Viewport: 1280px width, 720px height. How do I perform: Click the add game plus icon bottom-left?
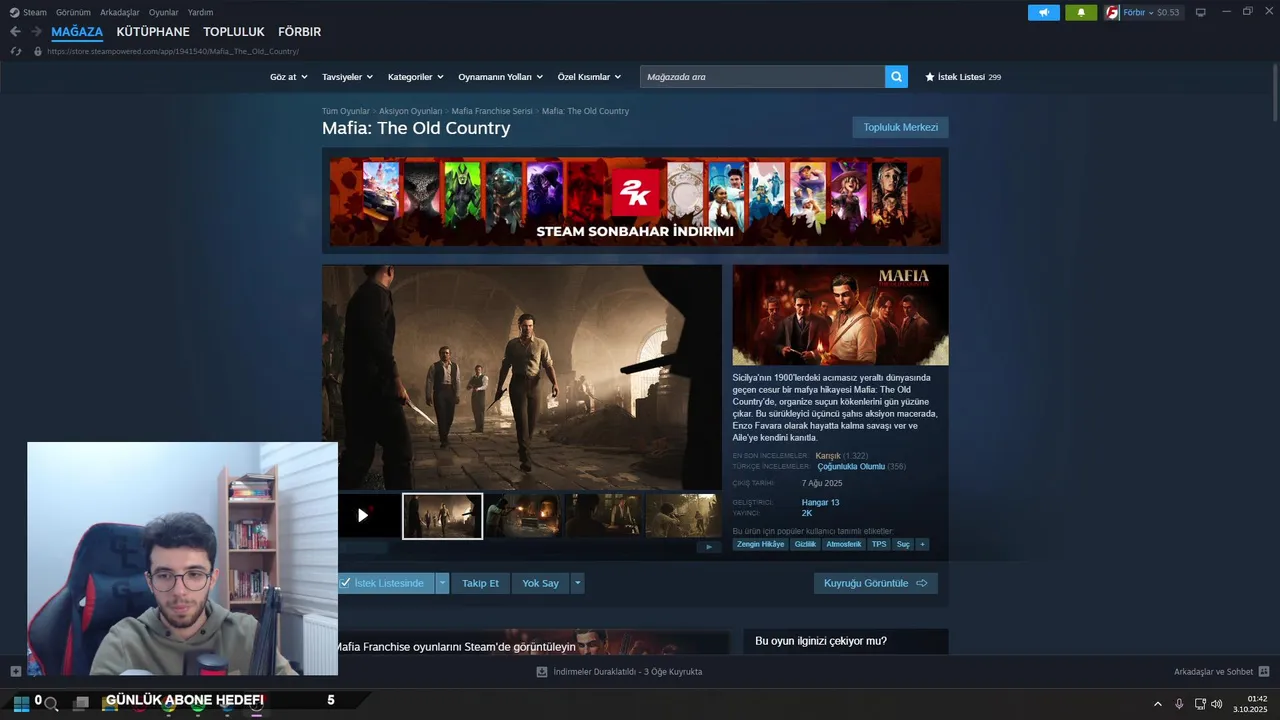pyautogui.click(x=15, y=672)
